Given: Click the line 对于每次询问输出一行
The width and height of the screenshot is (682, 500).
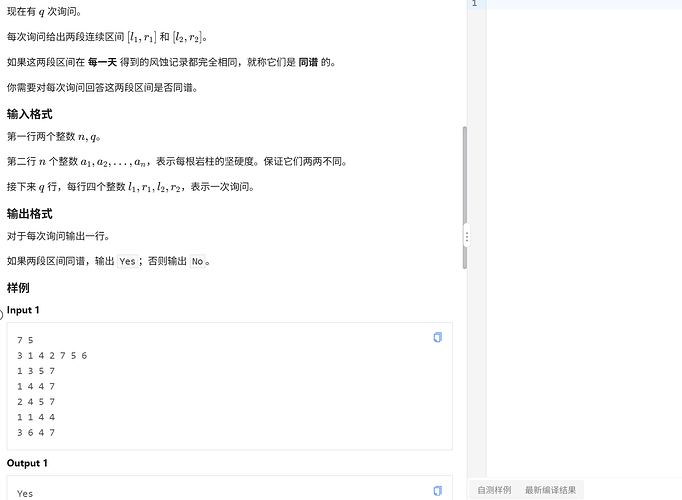Looking at the screenshot, I should (x=59, y=236).
